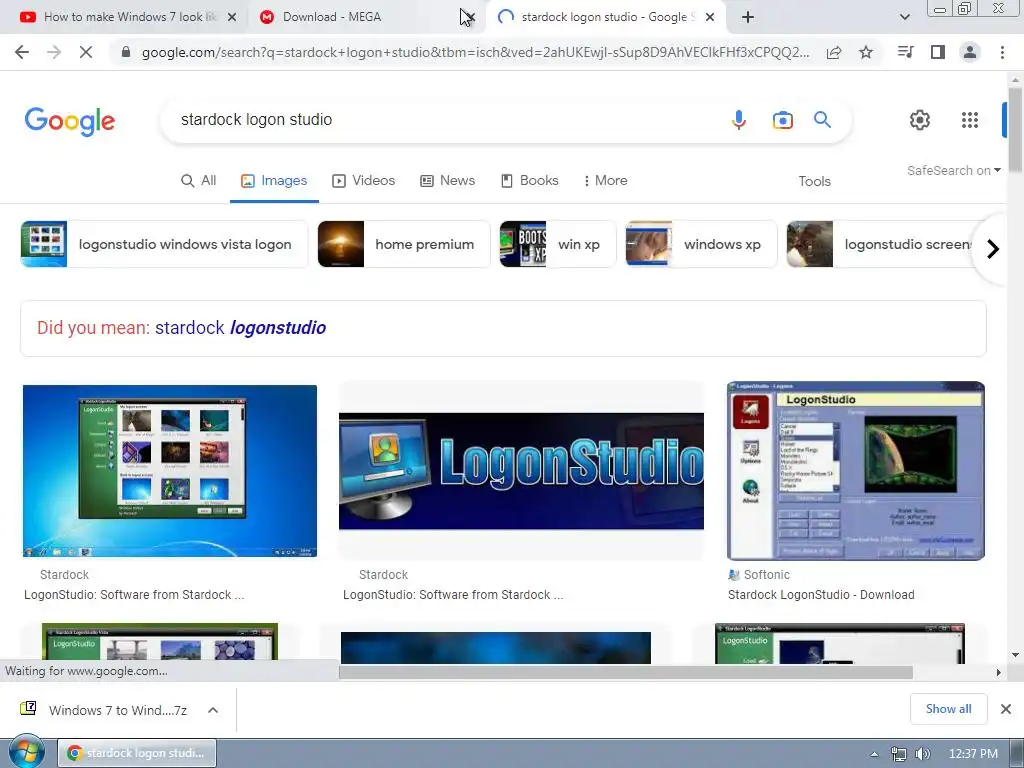Click vertical scrollbar down arrow

click(1015, 654)
